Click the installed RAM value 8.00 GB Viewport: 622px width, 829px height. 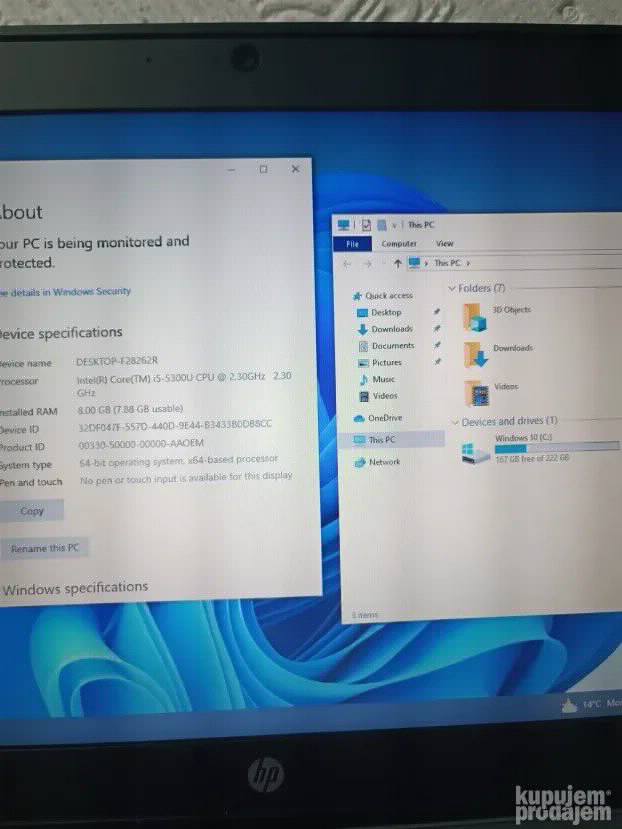tap(130, 409)
